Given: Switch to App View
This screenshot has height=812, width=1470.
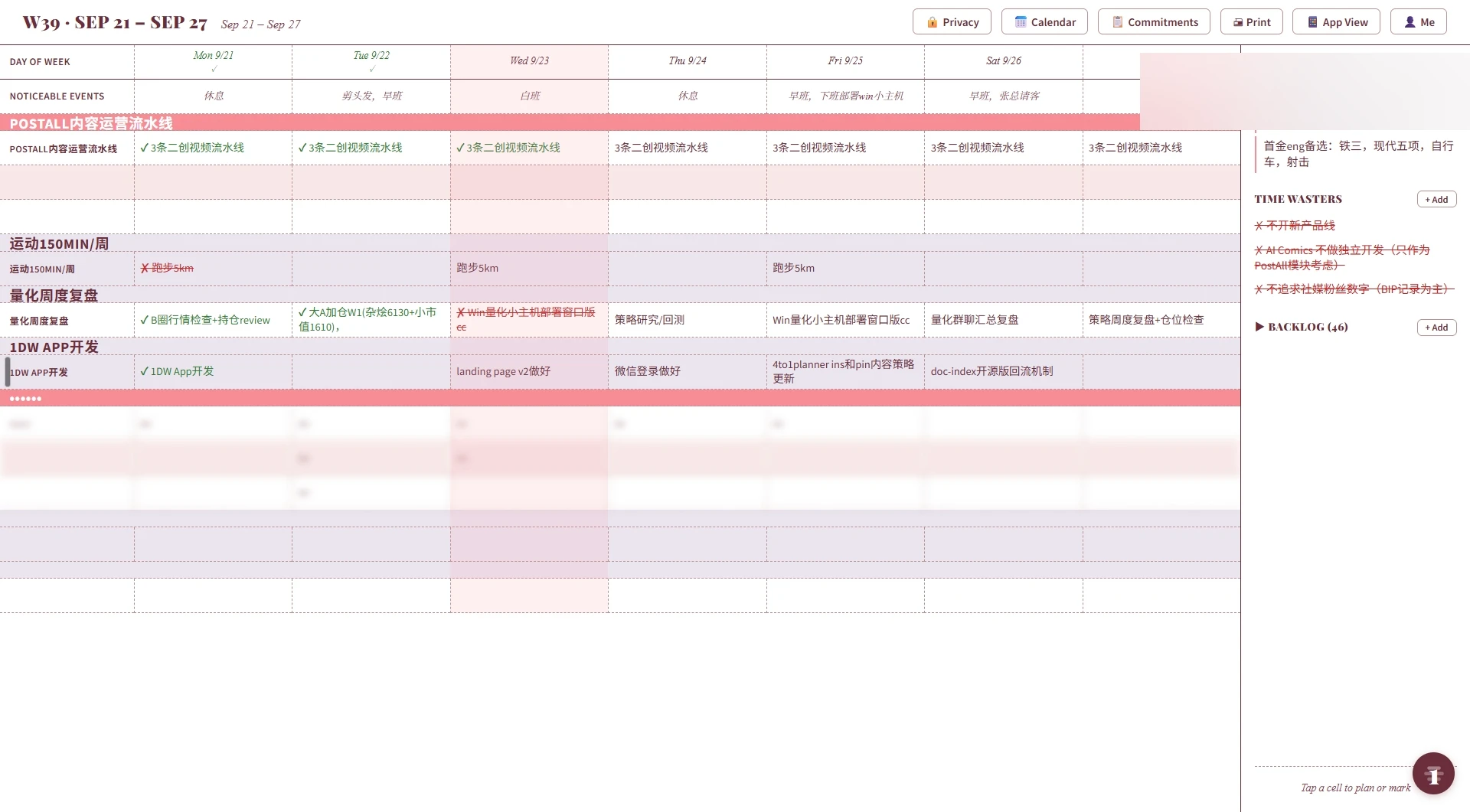Looking at the screenshot, I should 1336,22.
